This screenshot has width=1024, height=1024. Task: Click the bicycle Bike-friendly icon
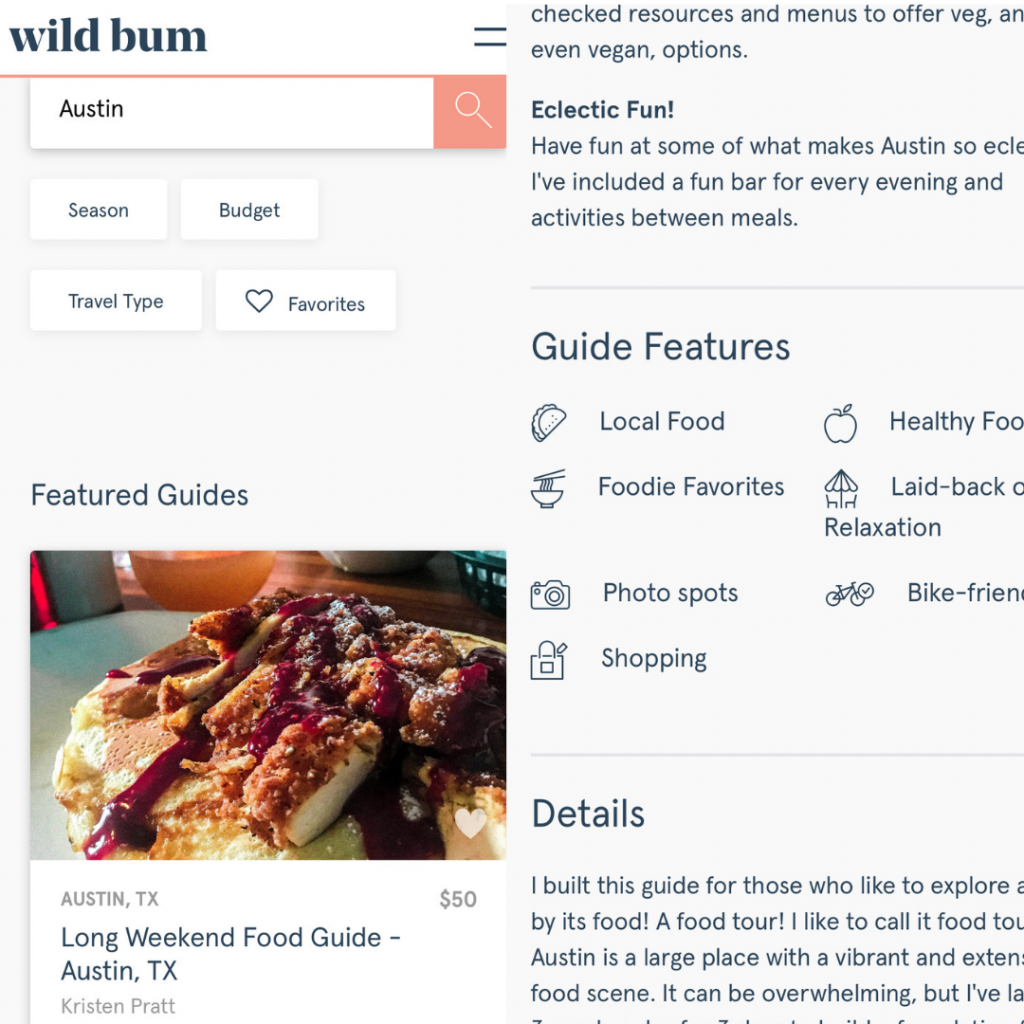(849, 594)
